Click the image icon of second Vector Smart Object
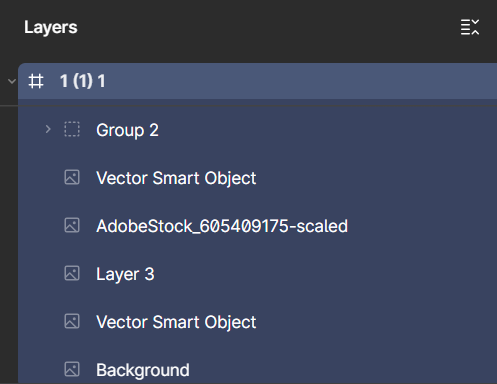The image size is (497, 384). (72, 321)
